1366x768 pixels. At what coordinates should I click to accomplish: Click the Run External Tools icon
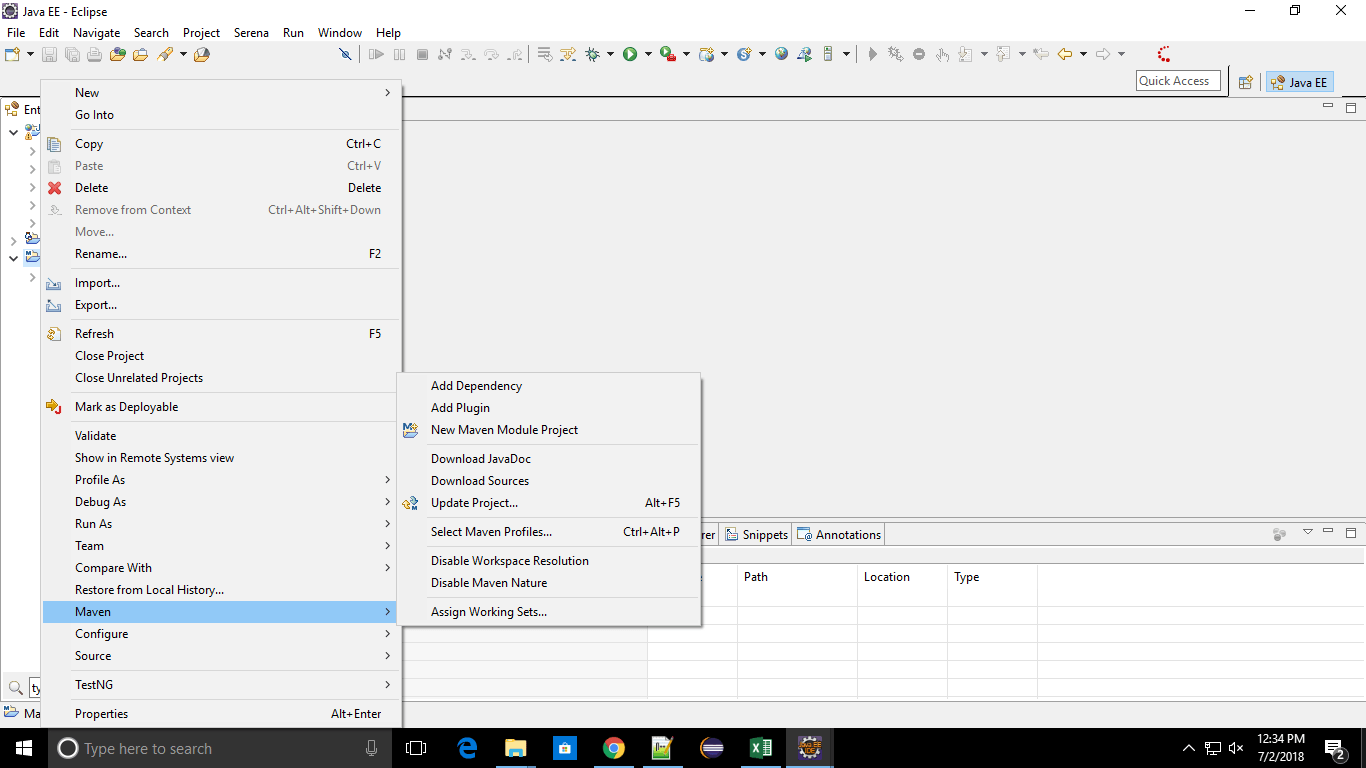coord(668,54)
